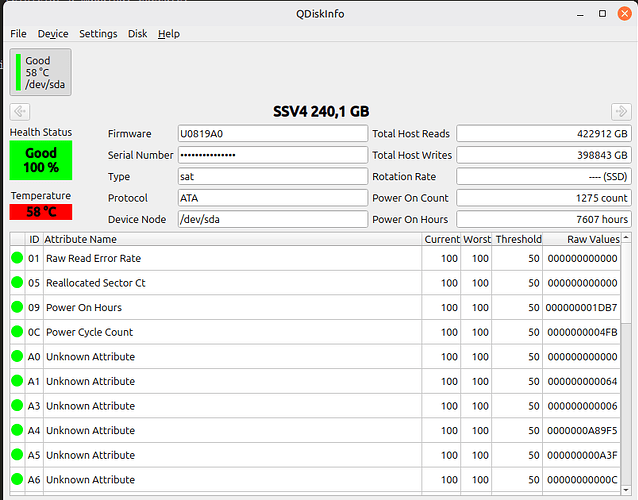The image size is (638, 500).
Task: Sort by Raw Values column header
Action: (582, 239)
